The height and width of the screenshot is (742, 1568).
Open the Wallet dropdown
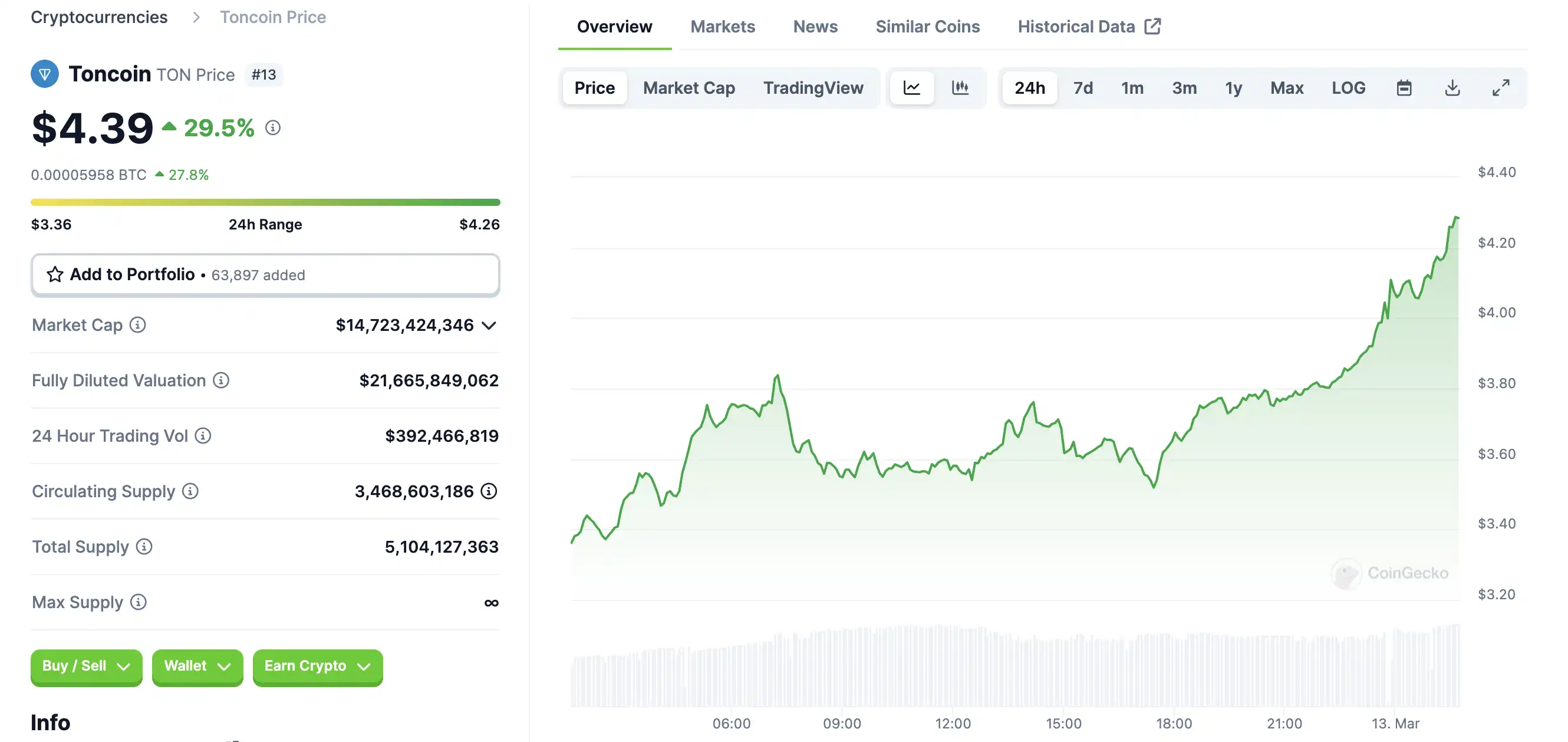tap(197, 666)
